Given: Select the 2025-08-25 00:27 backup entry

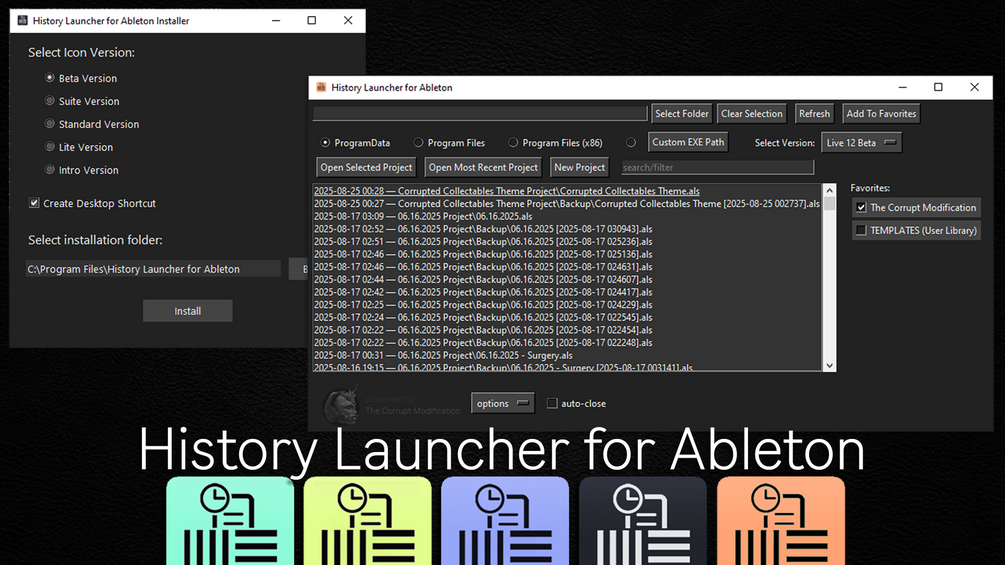Looking at the screenshot, I should (567, 204).
